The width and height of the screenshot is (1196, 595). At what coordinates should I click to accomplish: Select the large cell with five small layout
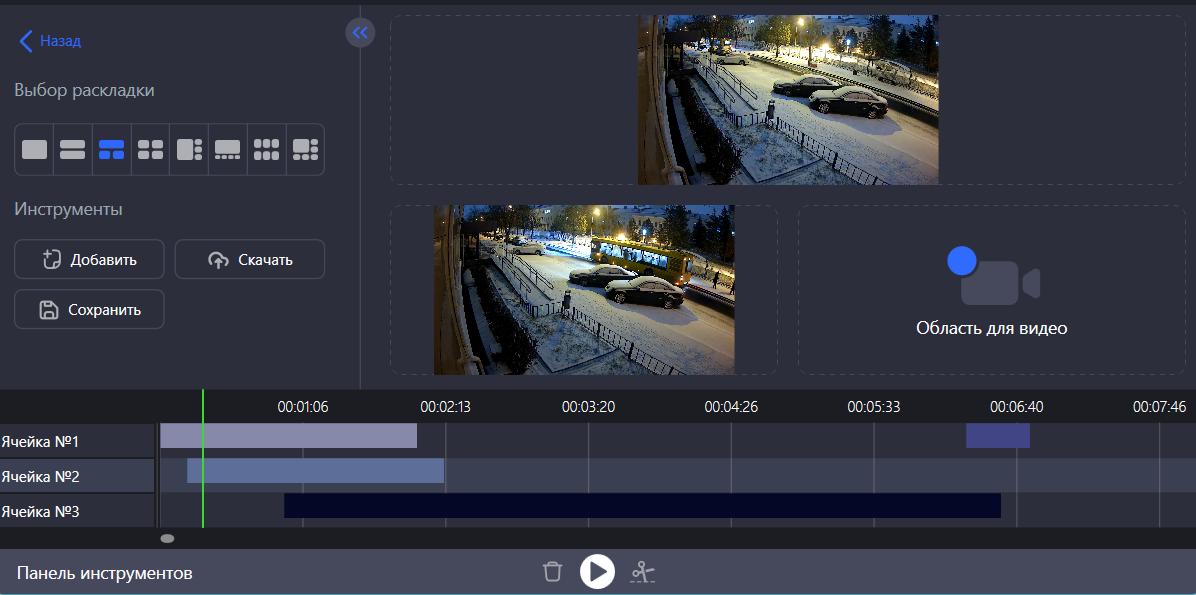[305, 150]
